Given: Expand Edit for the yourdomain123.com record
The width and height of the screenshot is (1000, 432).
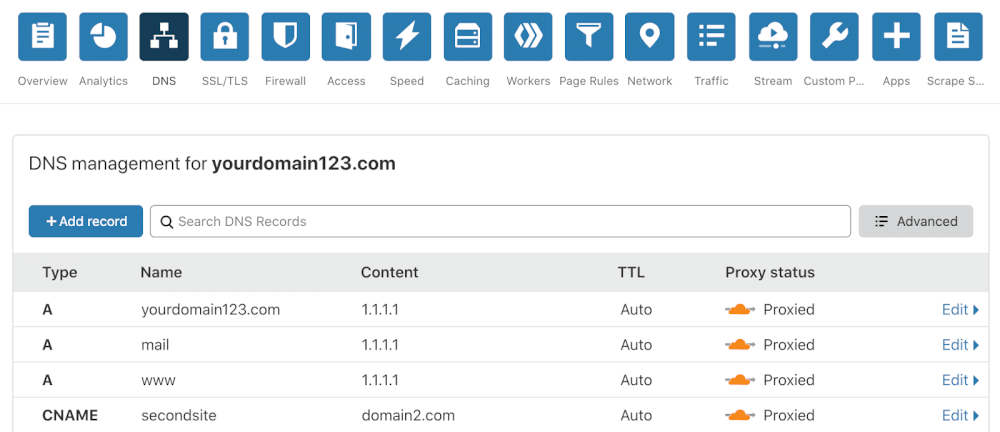Looking at the screenshot, I should [960, 310].
